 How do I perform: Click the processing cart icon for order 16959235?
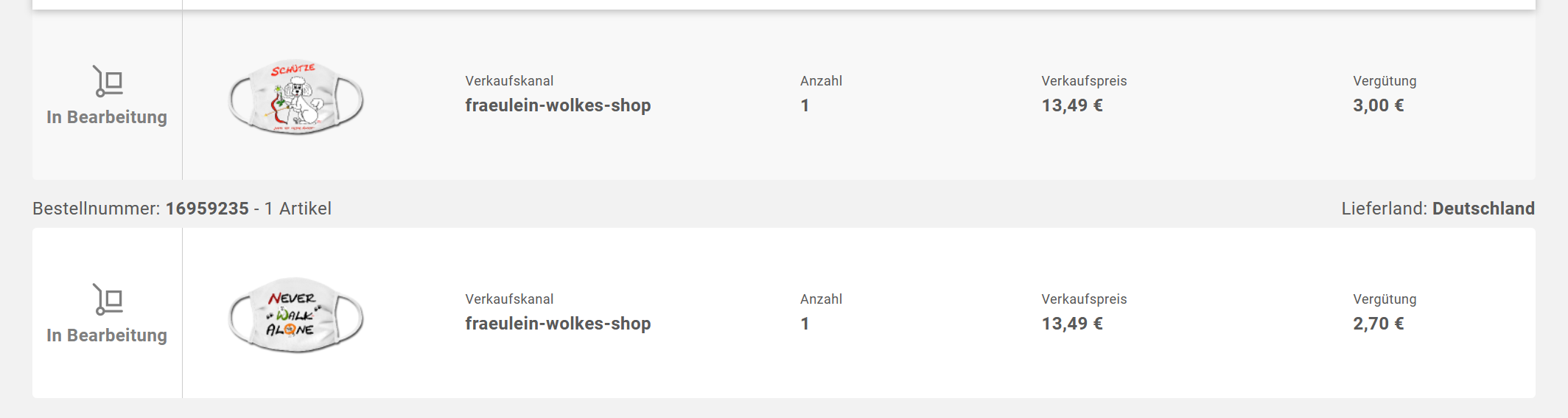click(x=108, y=299)
